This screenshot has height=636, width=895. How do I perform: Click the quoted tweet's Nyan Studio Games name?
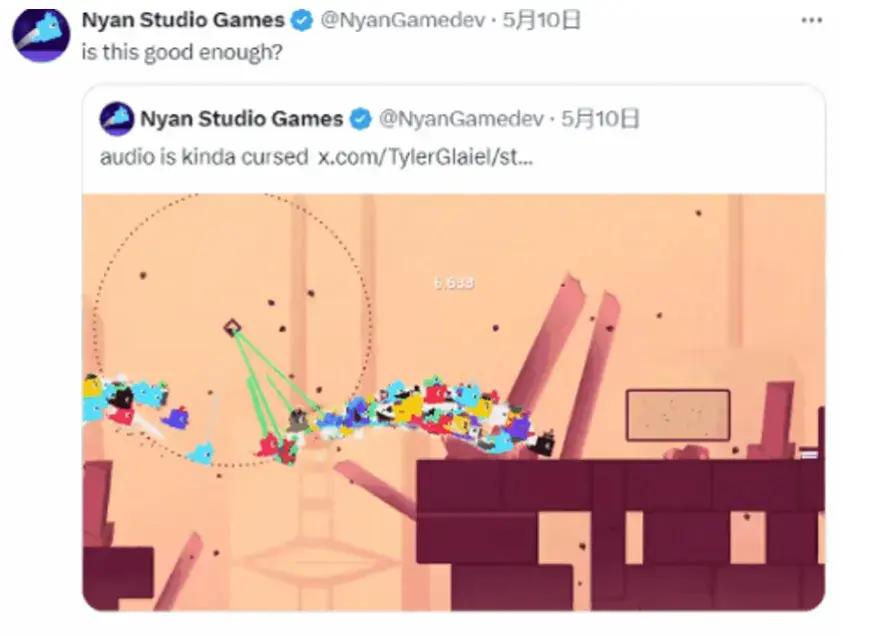pyautogui.click(x=241, y=119)
